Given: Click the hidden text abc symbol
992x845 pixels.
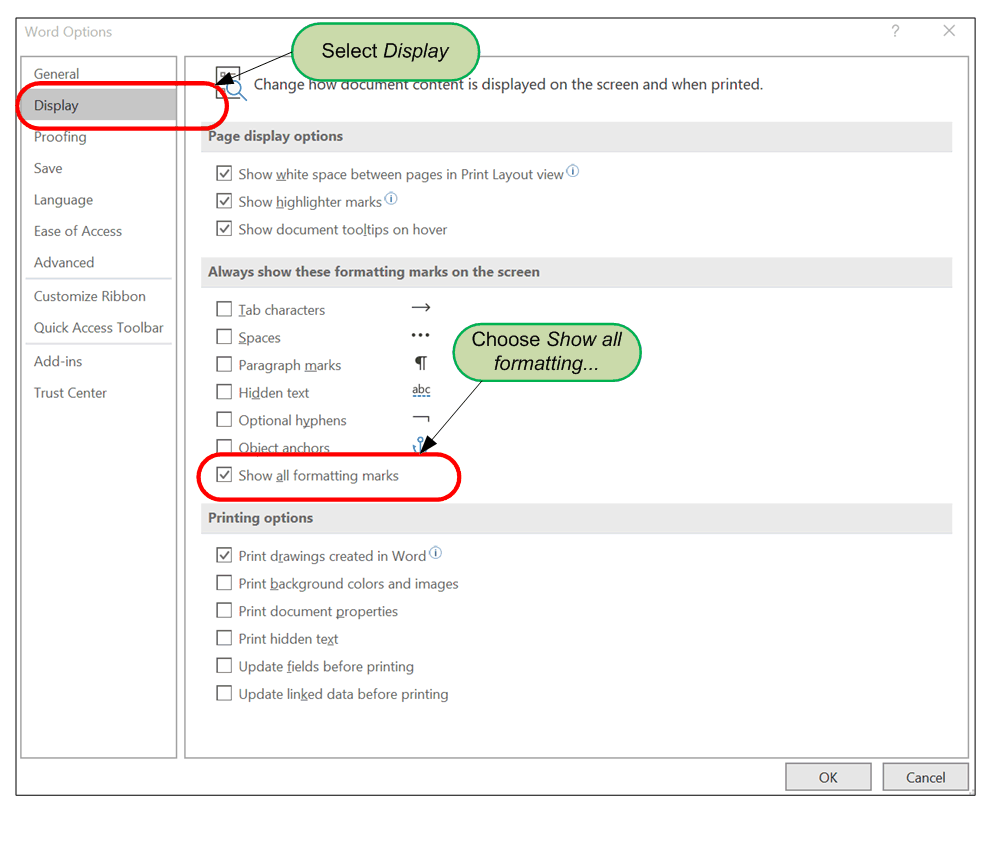Looking at the screenshot, I should click(x=421, y=390).
